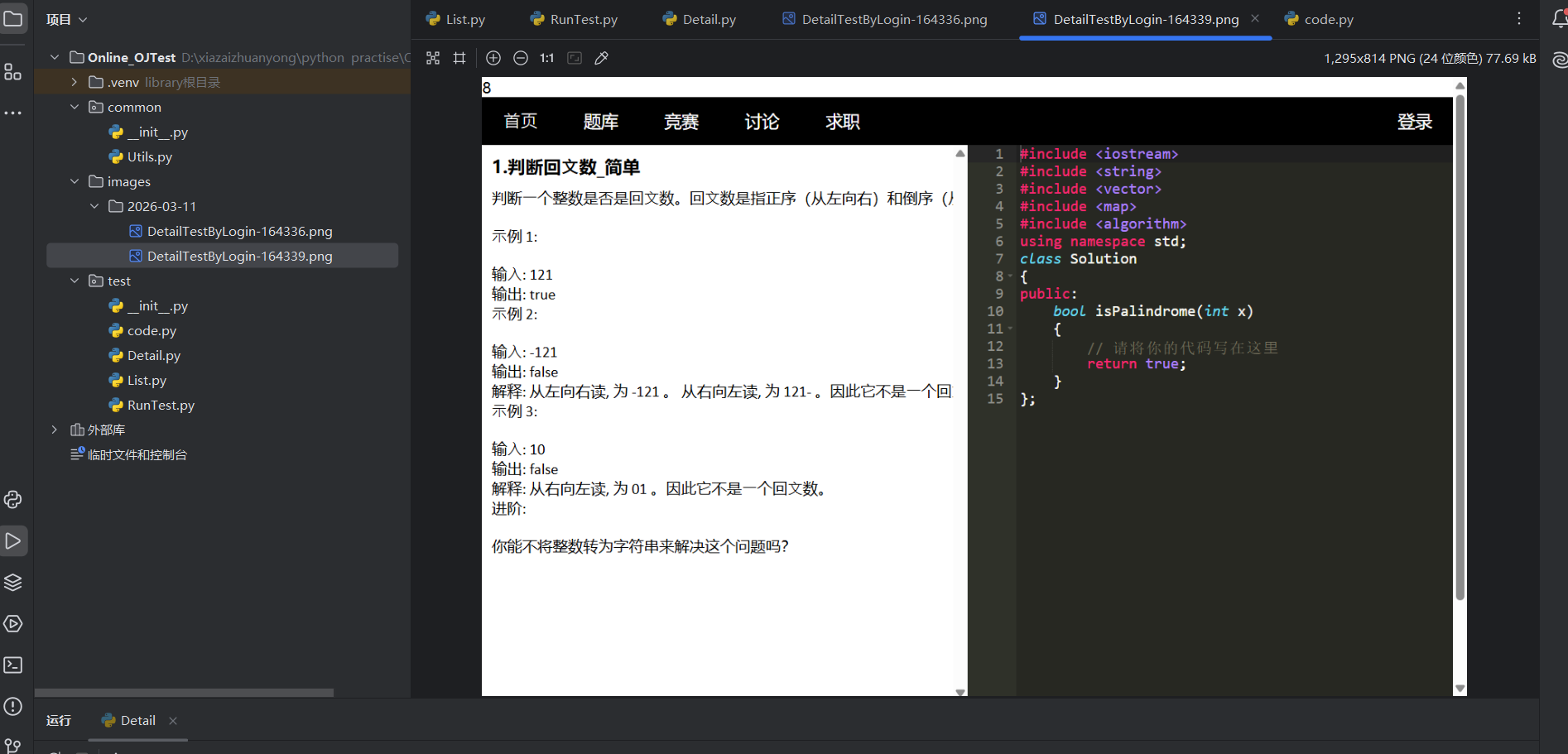Screen dimensions: 1568x754
Task: Click 讨论 in the screenshot navbar
Action: [x=762, y=122]
